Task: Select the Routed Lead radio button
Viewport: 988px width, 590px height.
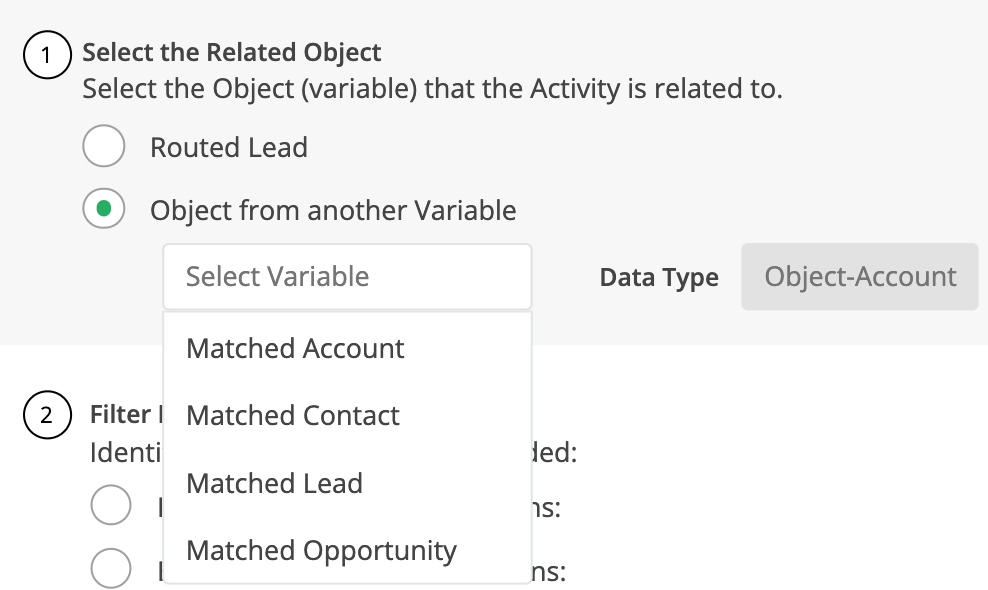Action: click(x=104, y=147)
